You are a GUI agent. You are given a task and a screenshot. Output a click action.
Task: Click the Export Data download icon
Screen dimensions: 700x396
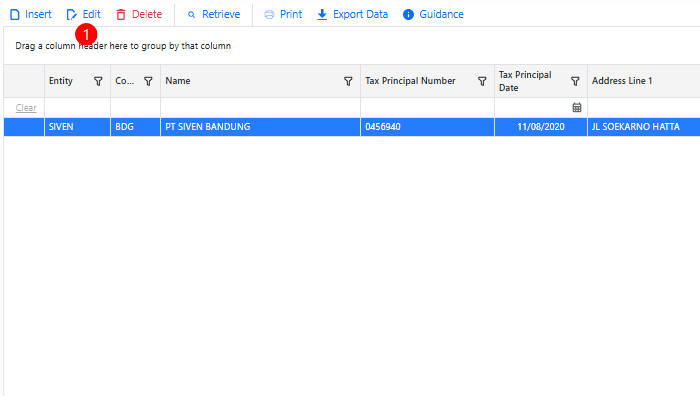tap(322, 15)
